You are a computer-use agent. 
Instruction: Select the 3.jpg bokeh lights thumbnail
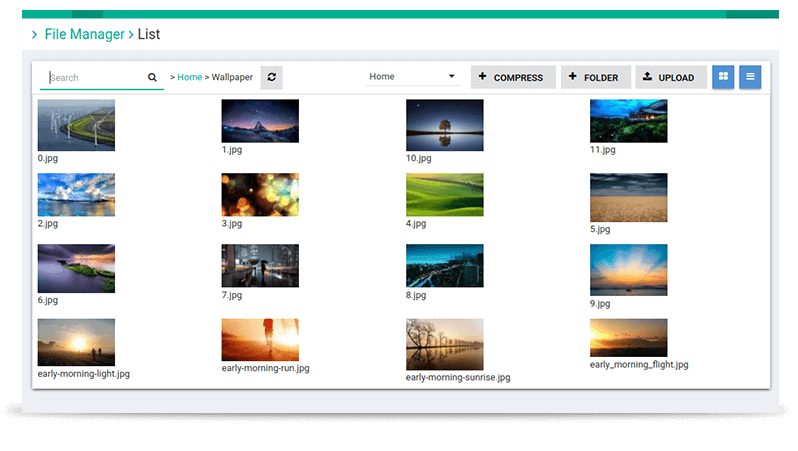tap(260, 195)
